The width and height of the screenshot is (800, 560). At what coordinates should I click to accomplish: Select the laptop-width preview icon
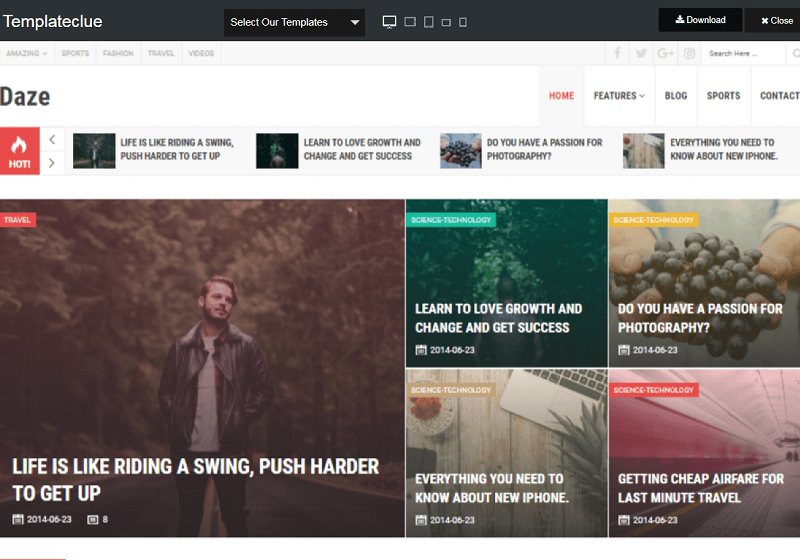[410, 22]
